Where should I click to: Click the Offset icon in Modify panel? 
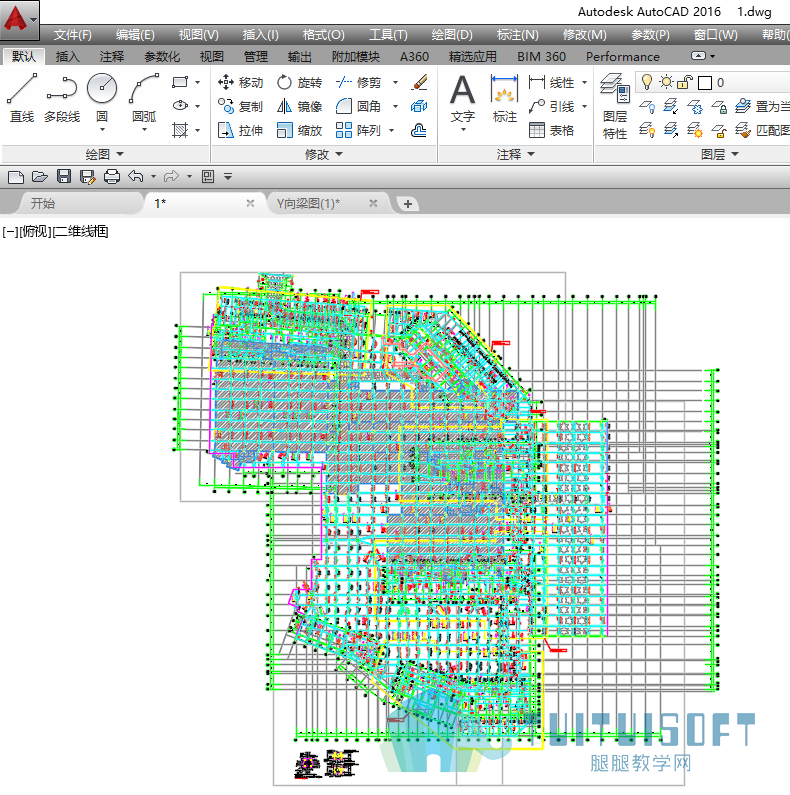419,130
